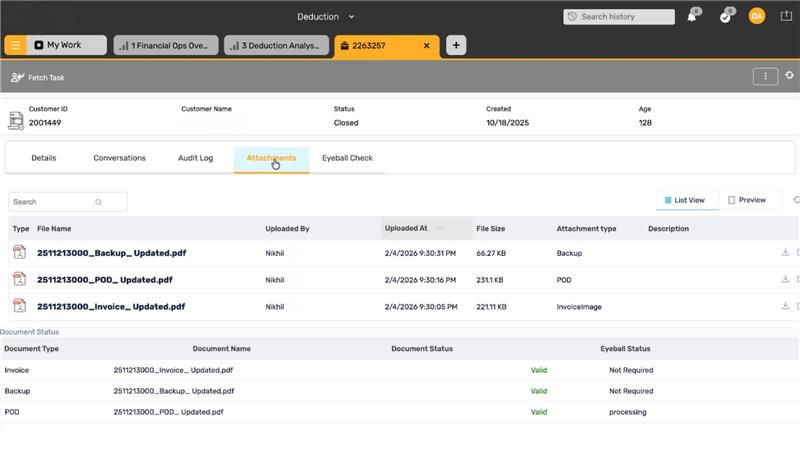Image resolution: width=800 pixels, height=450 pixels.
Task: Sort by Uploaded At column arrow
Action: pyautogui.click(x=440, y=229)
